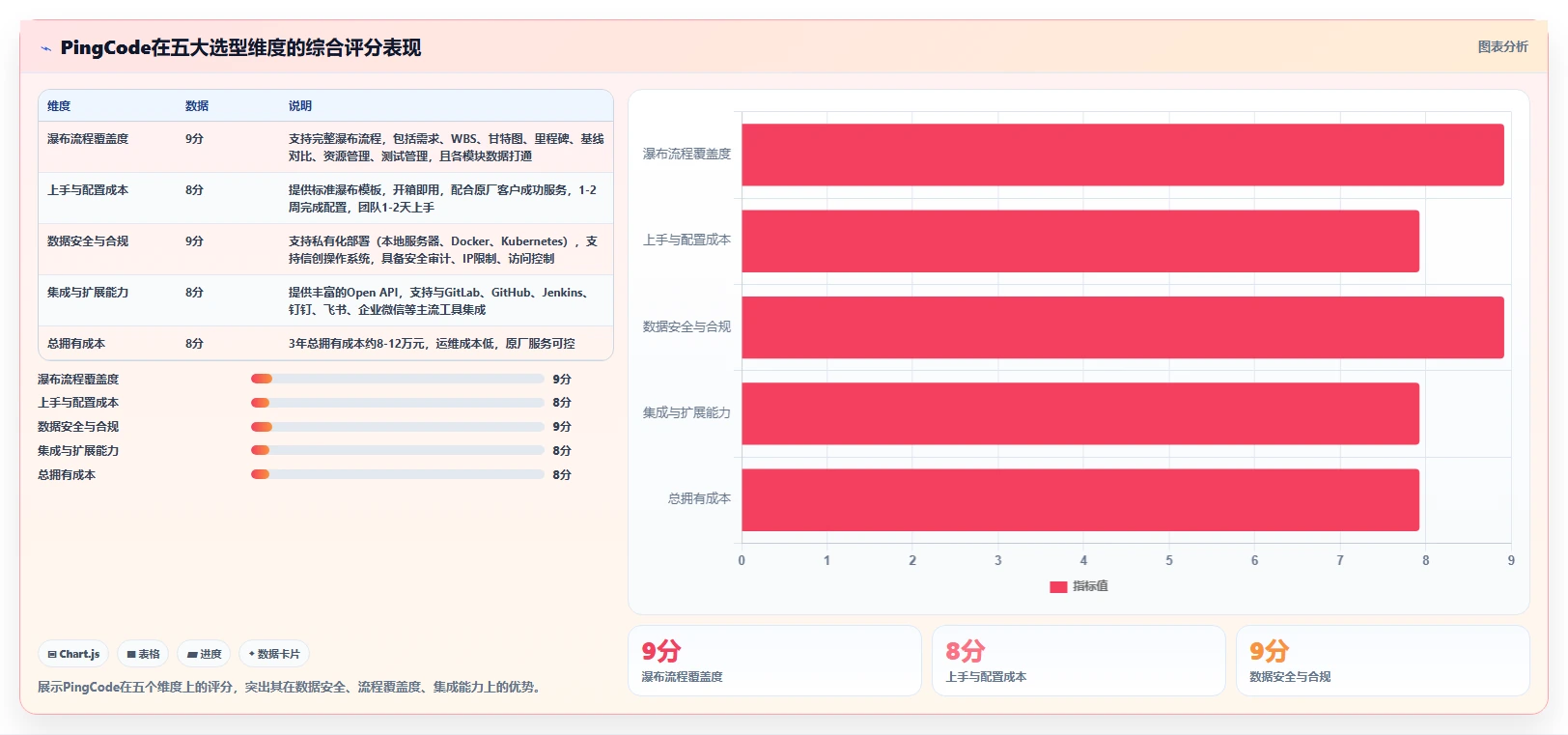Click the 总拥有成本 axis label in the chart
Viewport: 1568px width, 735px height.
(x=699, y=499)
